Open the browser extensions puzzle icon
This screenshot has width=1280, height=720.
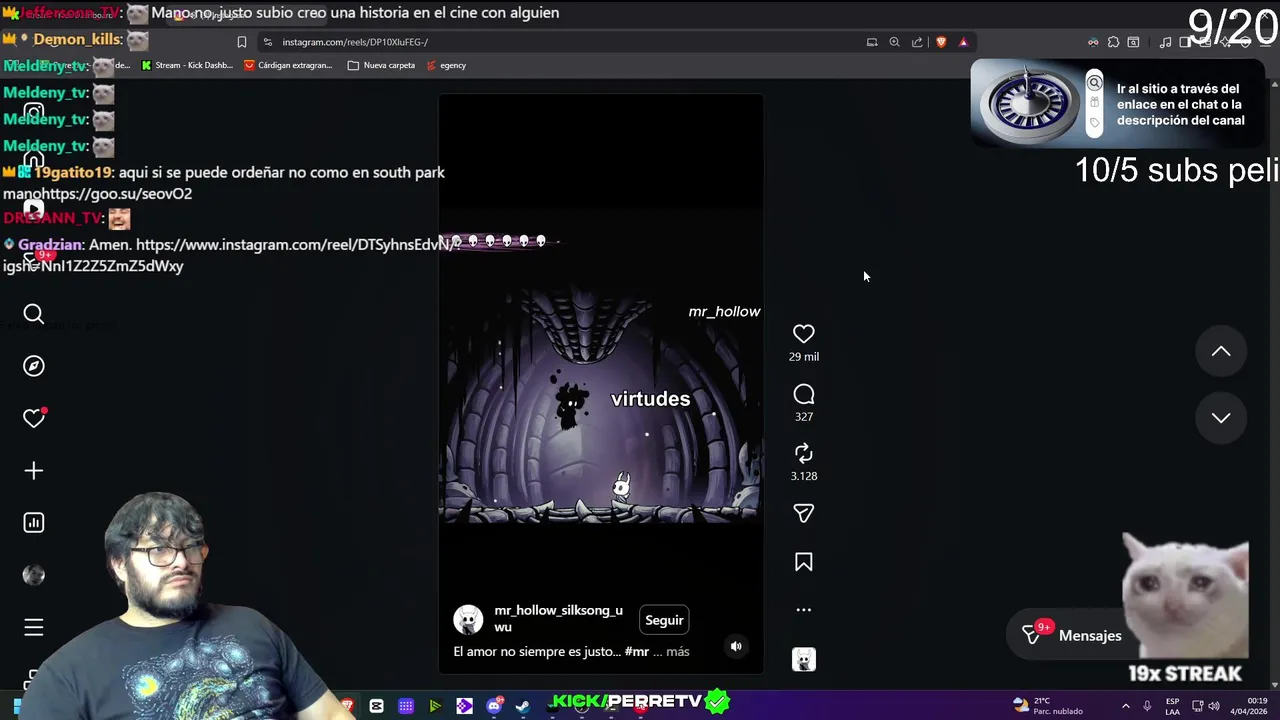tap(1113, 42)
